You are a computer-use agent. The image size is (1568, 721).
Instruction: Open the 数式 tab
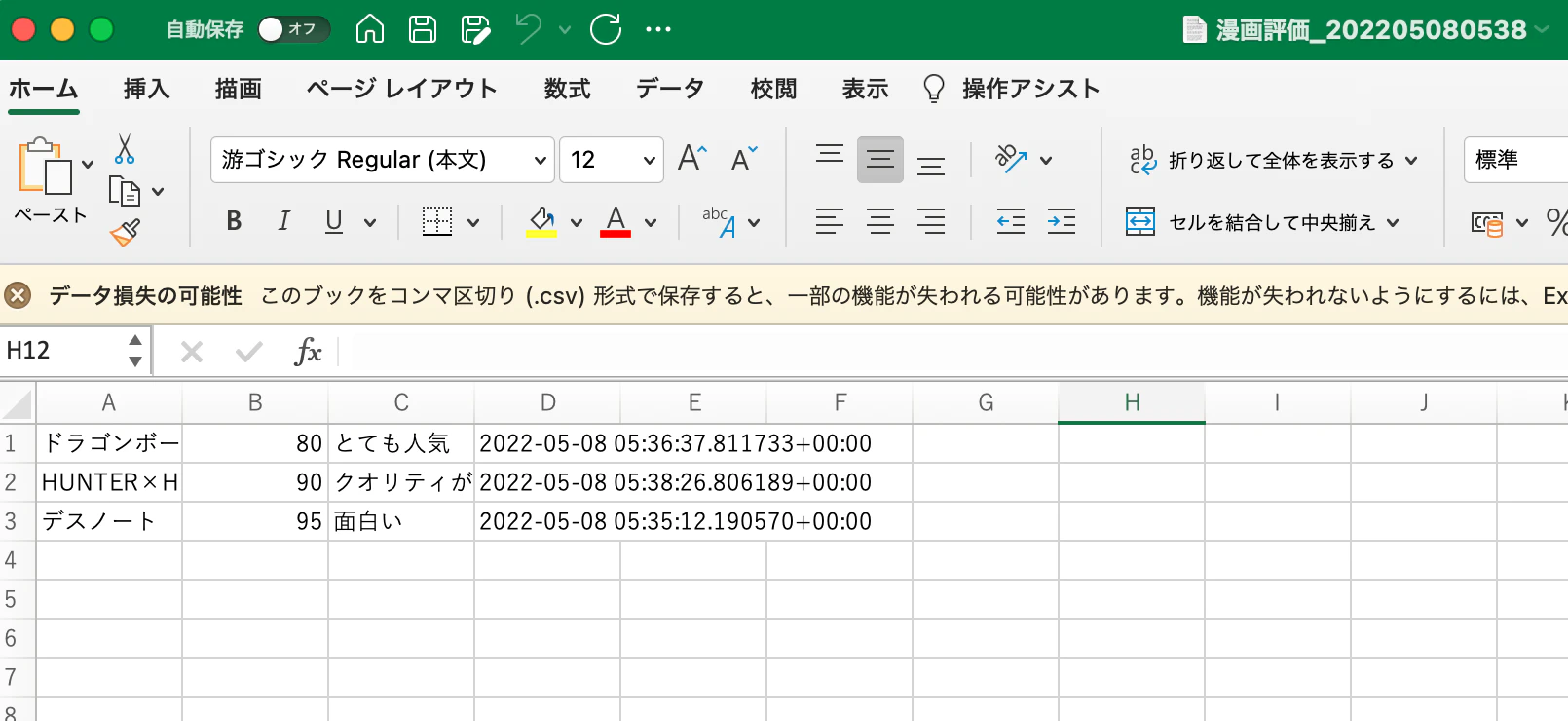568,89
